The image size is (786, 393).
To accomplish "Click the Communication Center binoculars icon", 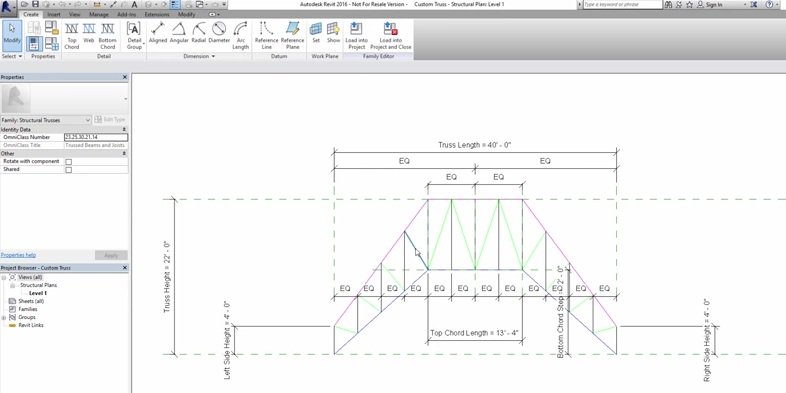I will tap(669, 5).
